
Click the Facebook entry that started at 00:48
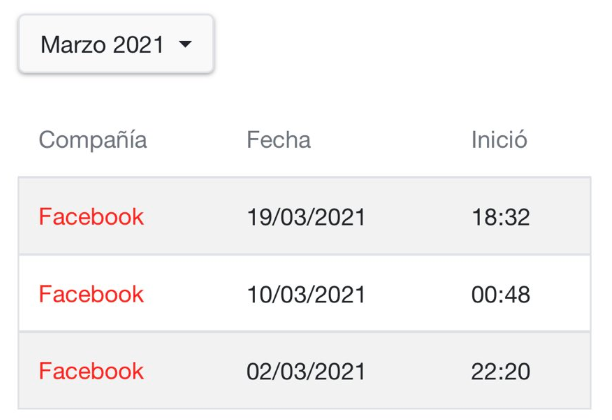[x=91, y=295]
